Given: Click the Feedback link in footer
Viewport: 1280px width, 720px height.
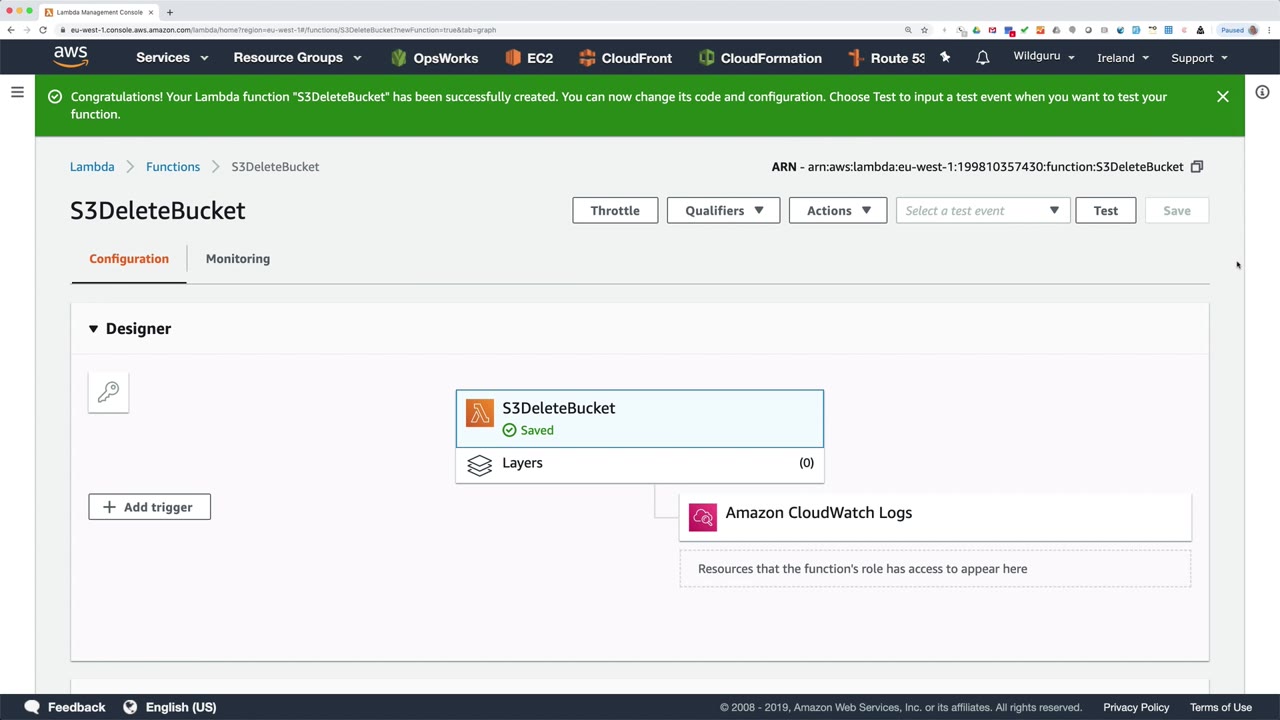Looking at the screenshot, I should coord(76,707).
